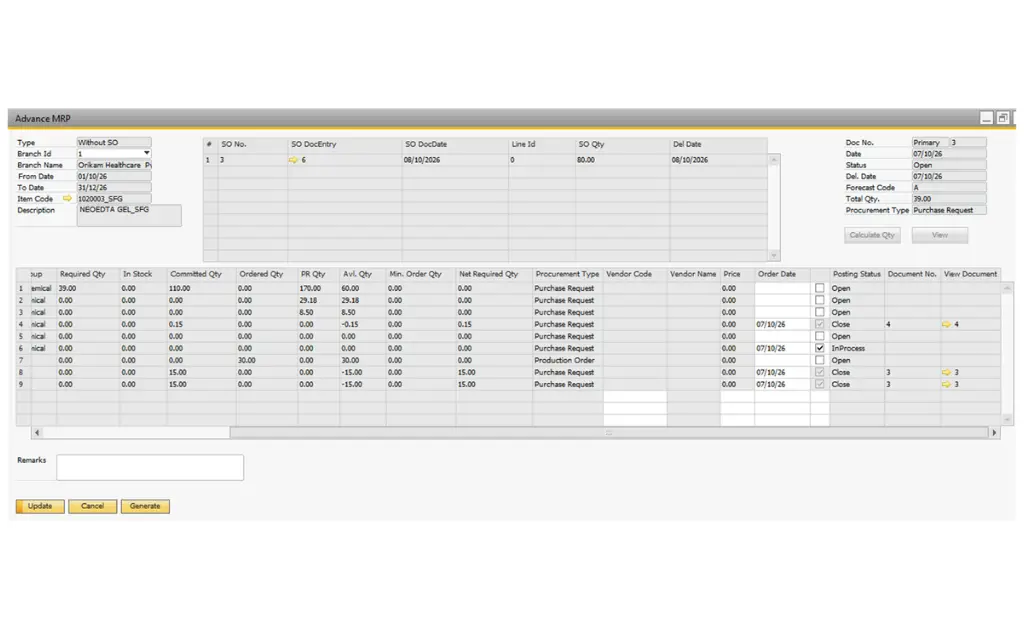The height and width of the screenshot is (630, 1024).
Task: Tick the checkbox in row 3
Action: [x=820, y=312]
